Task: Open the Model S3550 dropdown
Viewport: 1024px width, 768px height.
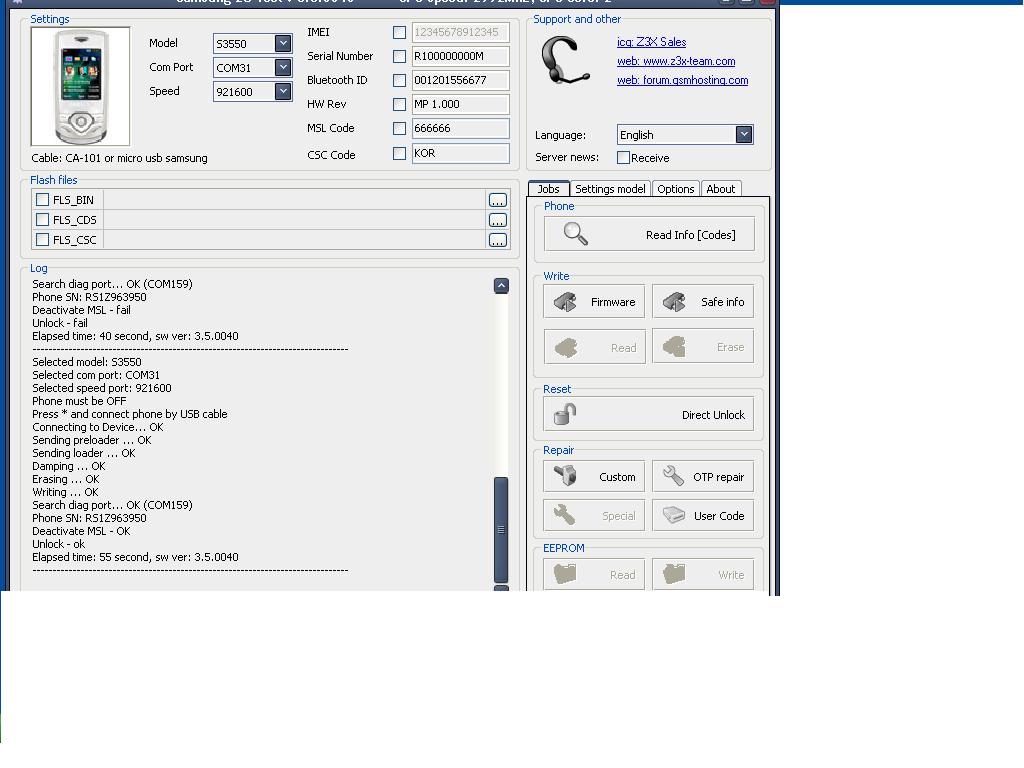Action: pyautogui.click(x=283, y=44)
